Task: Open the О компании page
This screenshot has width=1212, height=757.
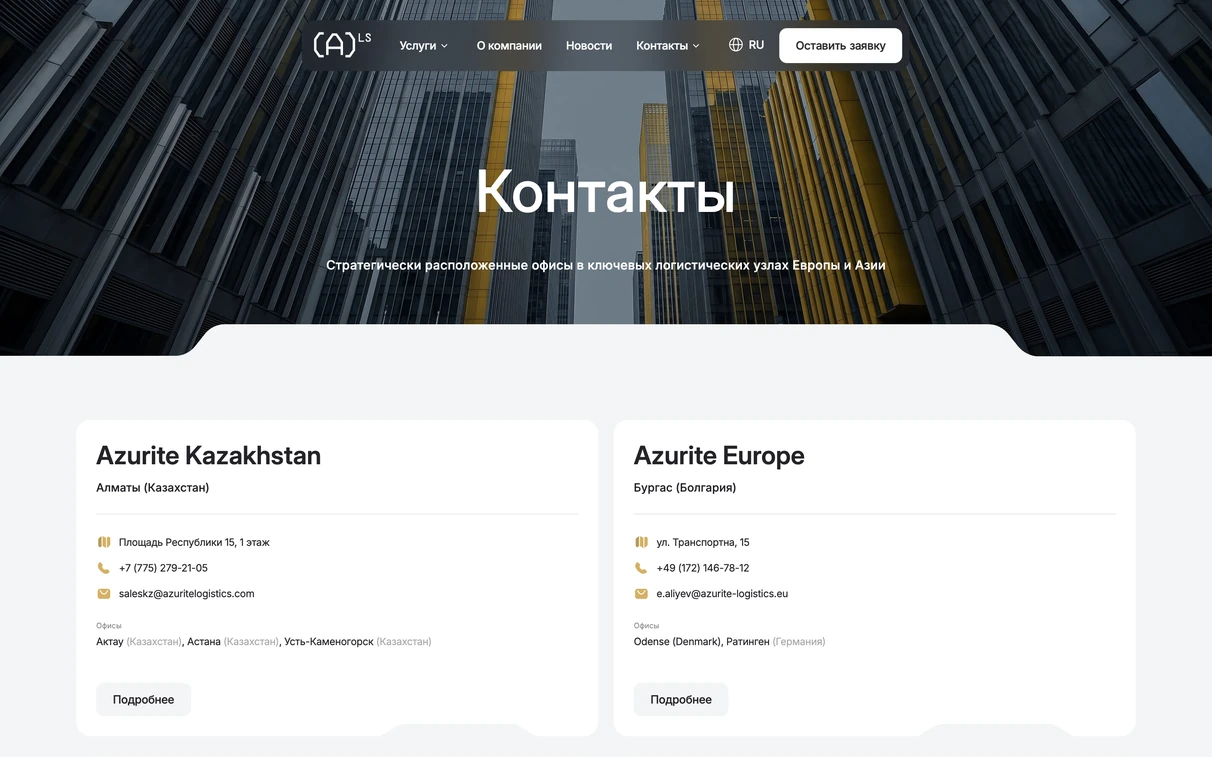Action: [x=509, y=46]
